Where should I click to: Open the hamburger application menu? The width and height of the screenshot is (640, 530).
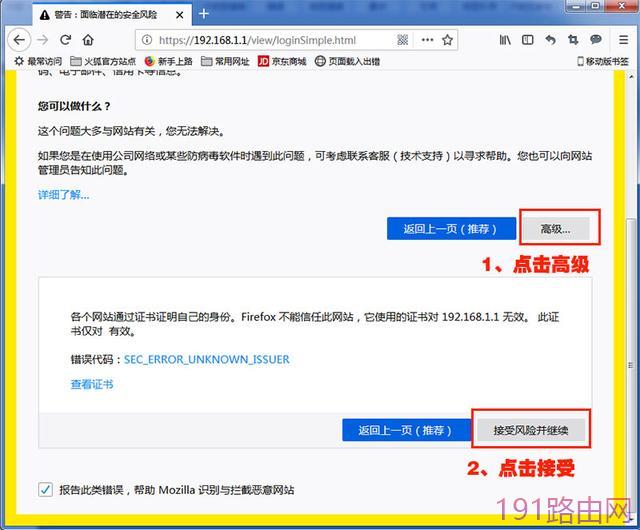tap(623, 40)
